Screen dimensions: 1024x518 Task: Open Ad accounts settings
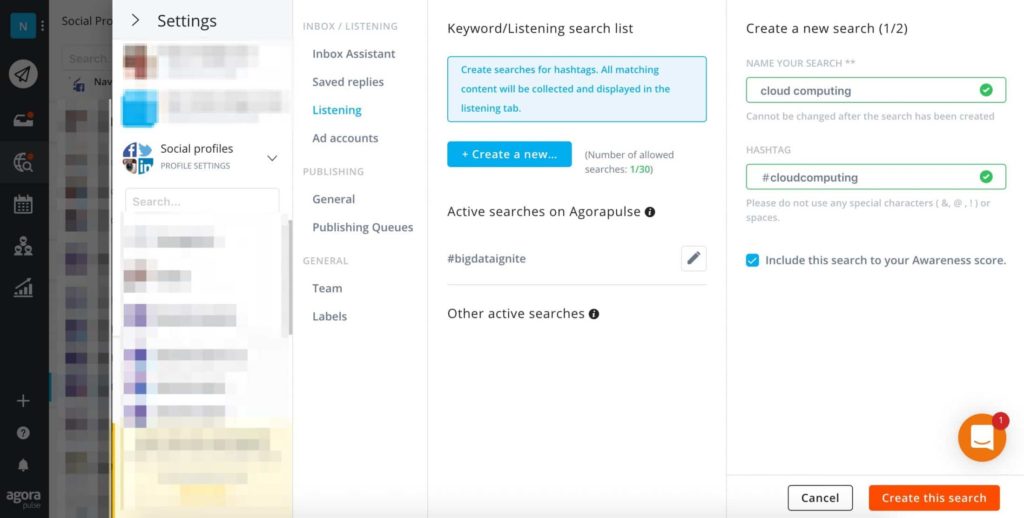point(345,138)
